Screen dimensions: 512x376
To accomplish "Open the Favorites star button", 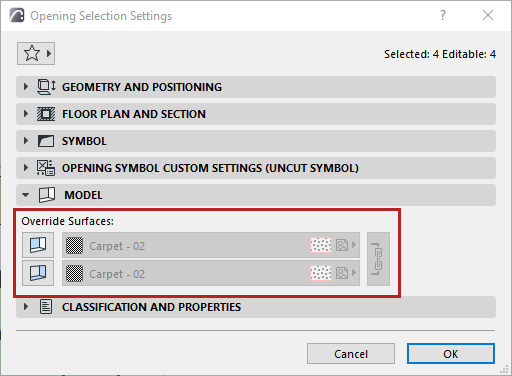I will (x=36, y=53).
